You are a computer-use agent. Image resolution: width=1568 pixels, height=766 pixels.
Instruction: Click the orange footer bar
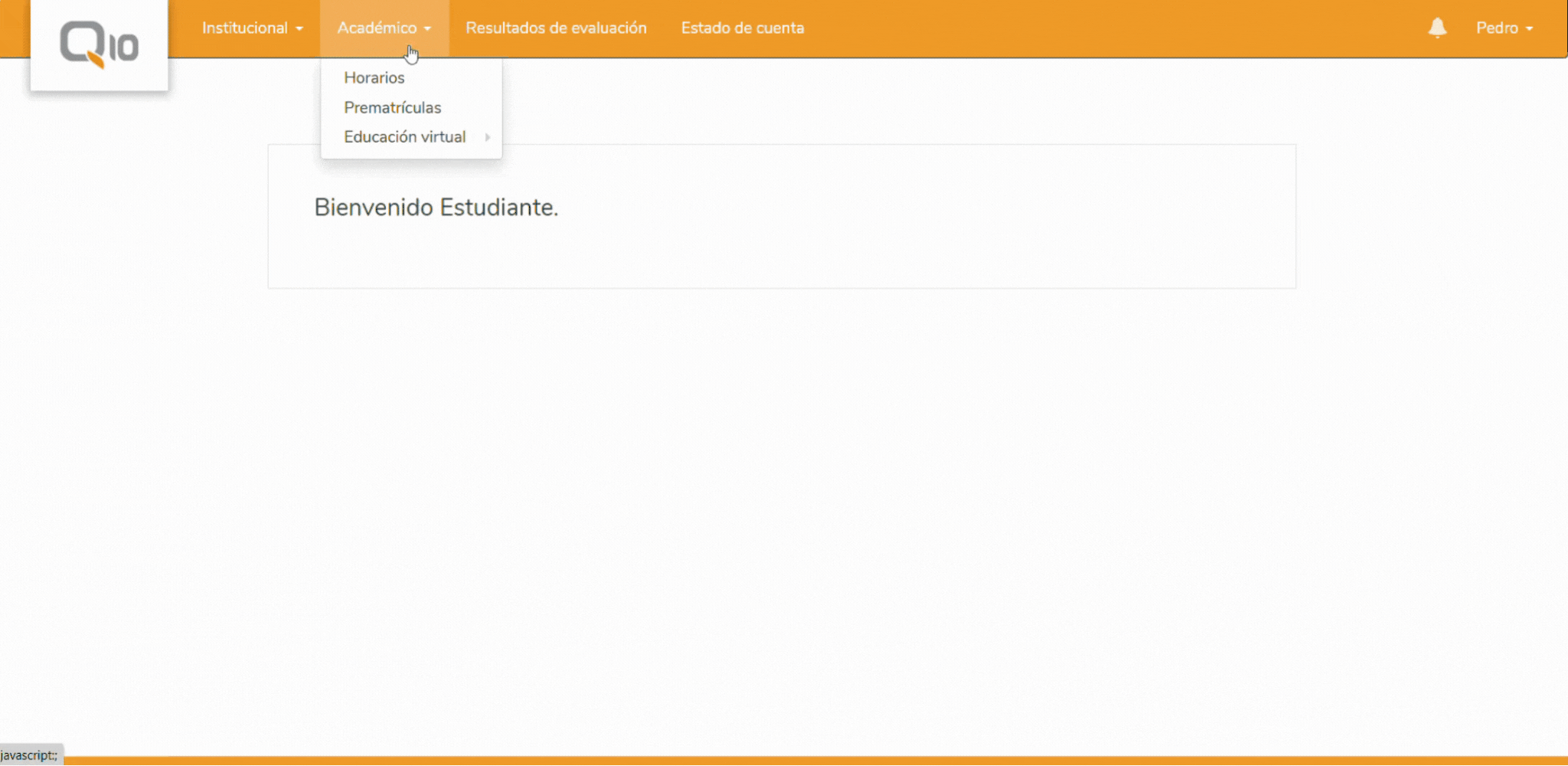[766, 761]
